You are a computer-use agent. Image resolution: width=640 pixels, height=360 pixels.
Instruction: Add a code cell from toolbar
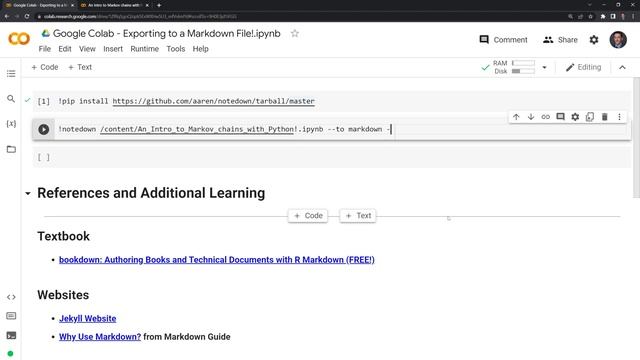(44, 67)
